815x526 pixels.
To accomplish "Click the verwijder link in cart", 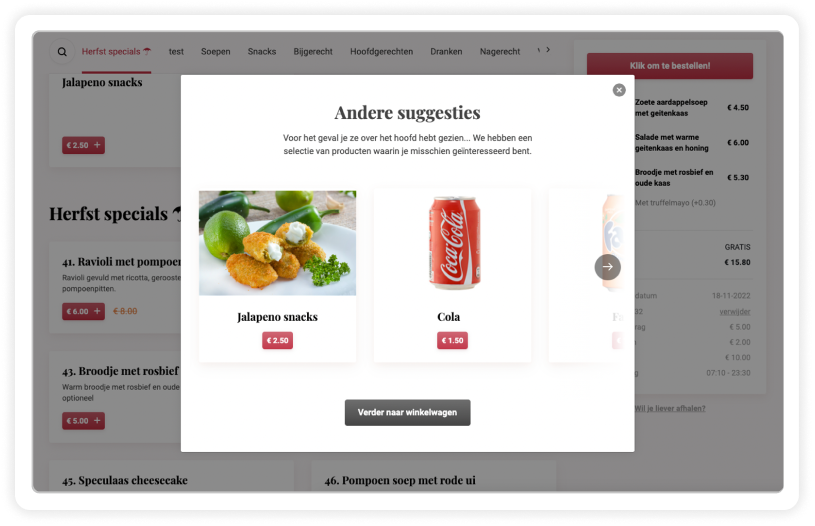I will 734,311.
